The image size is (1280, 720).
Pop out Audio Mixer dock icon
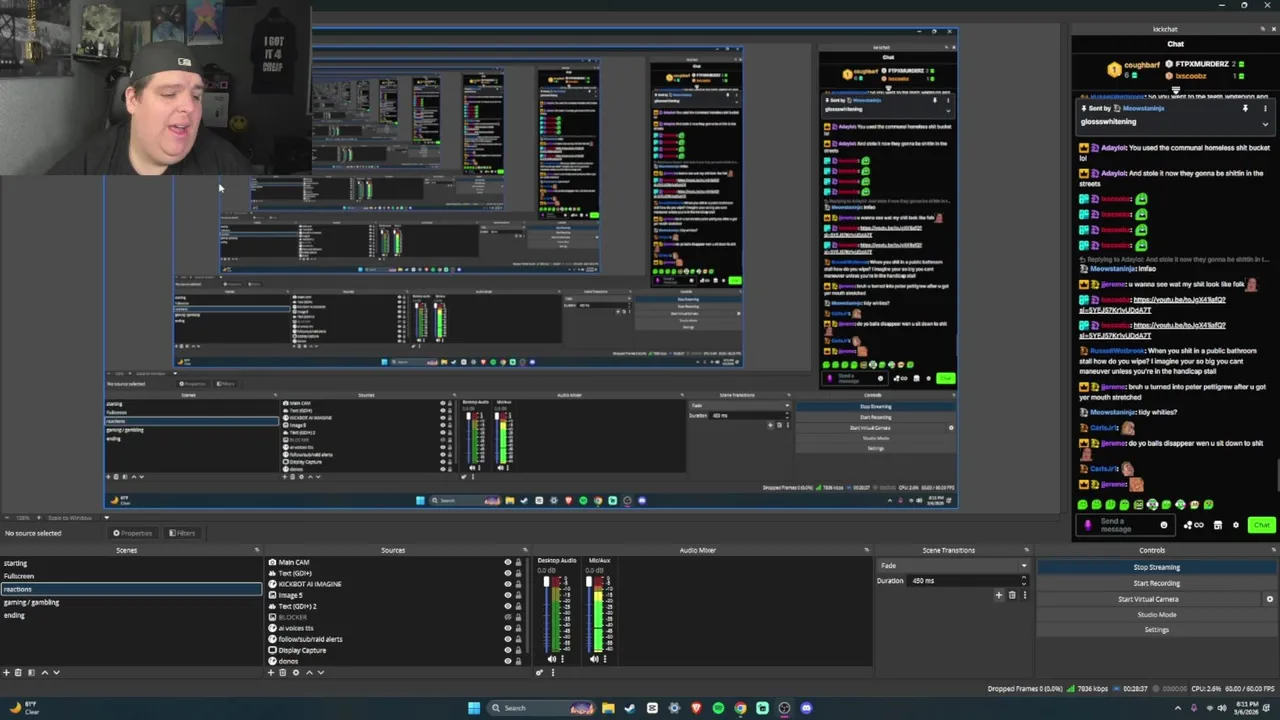click(x=866, y=550)
